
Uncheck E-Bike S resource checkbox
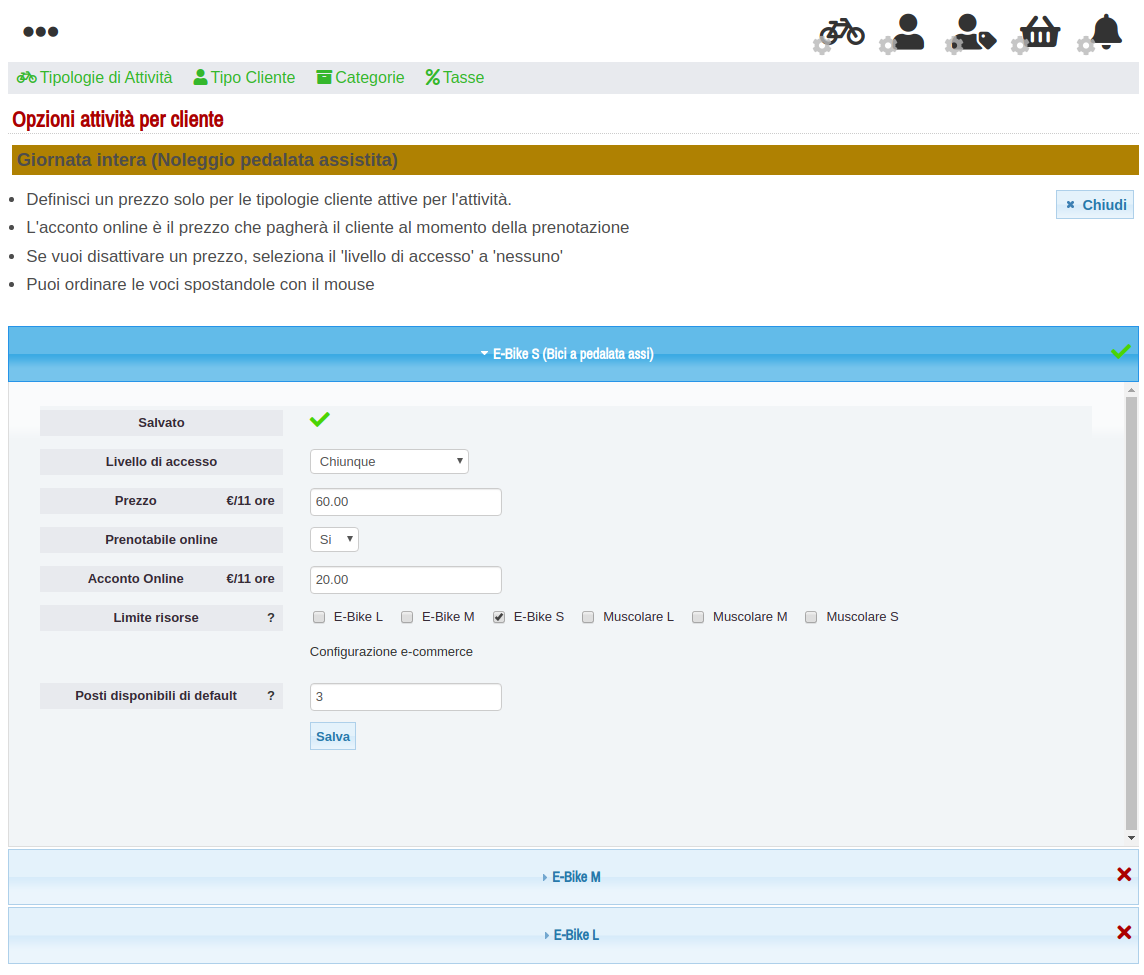(x=499, y=617)
